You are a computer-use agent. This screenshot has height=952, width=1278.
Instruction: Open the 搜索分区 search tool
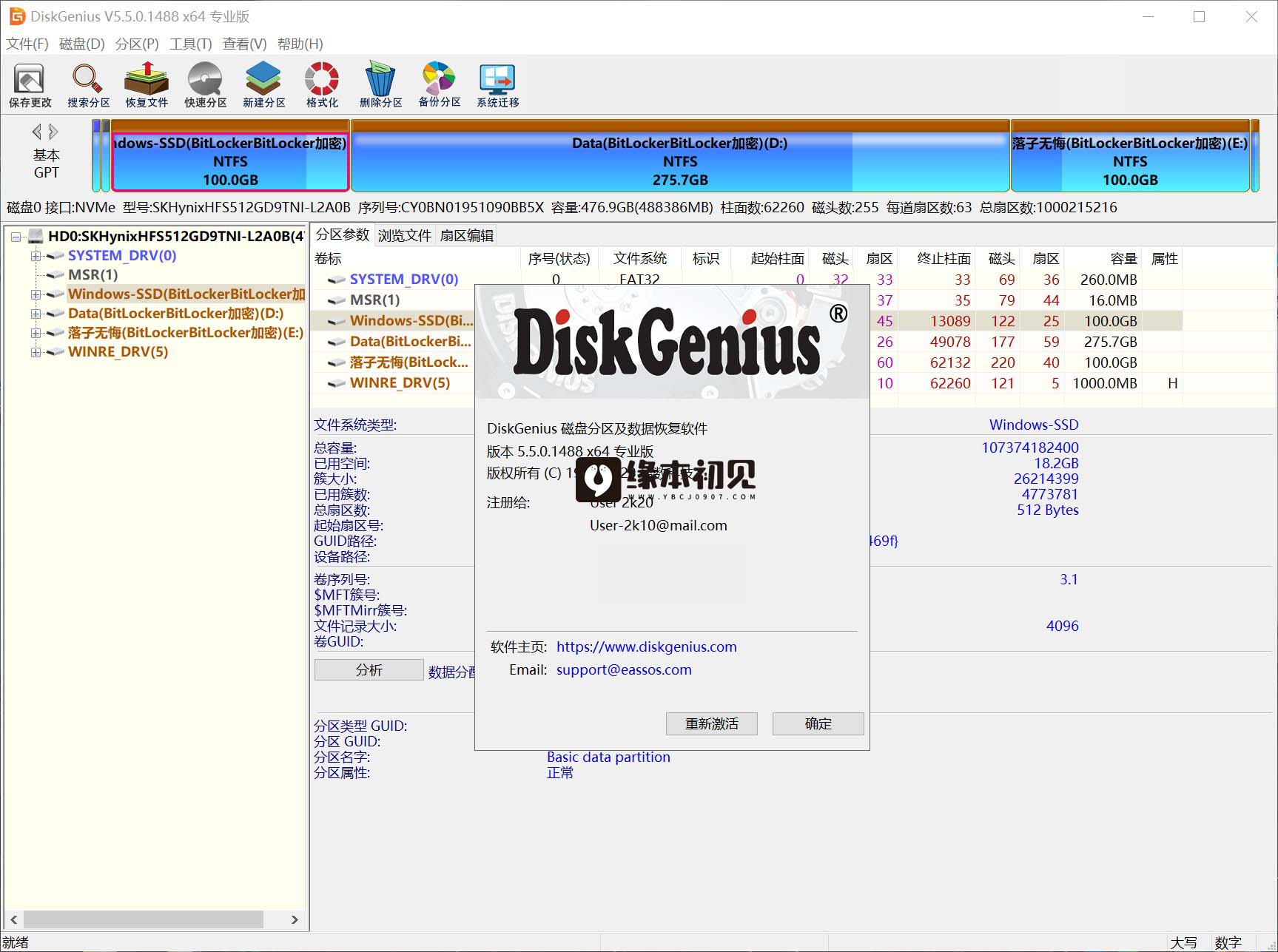[x=88, y=85]
